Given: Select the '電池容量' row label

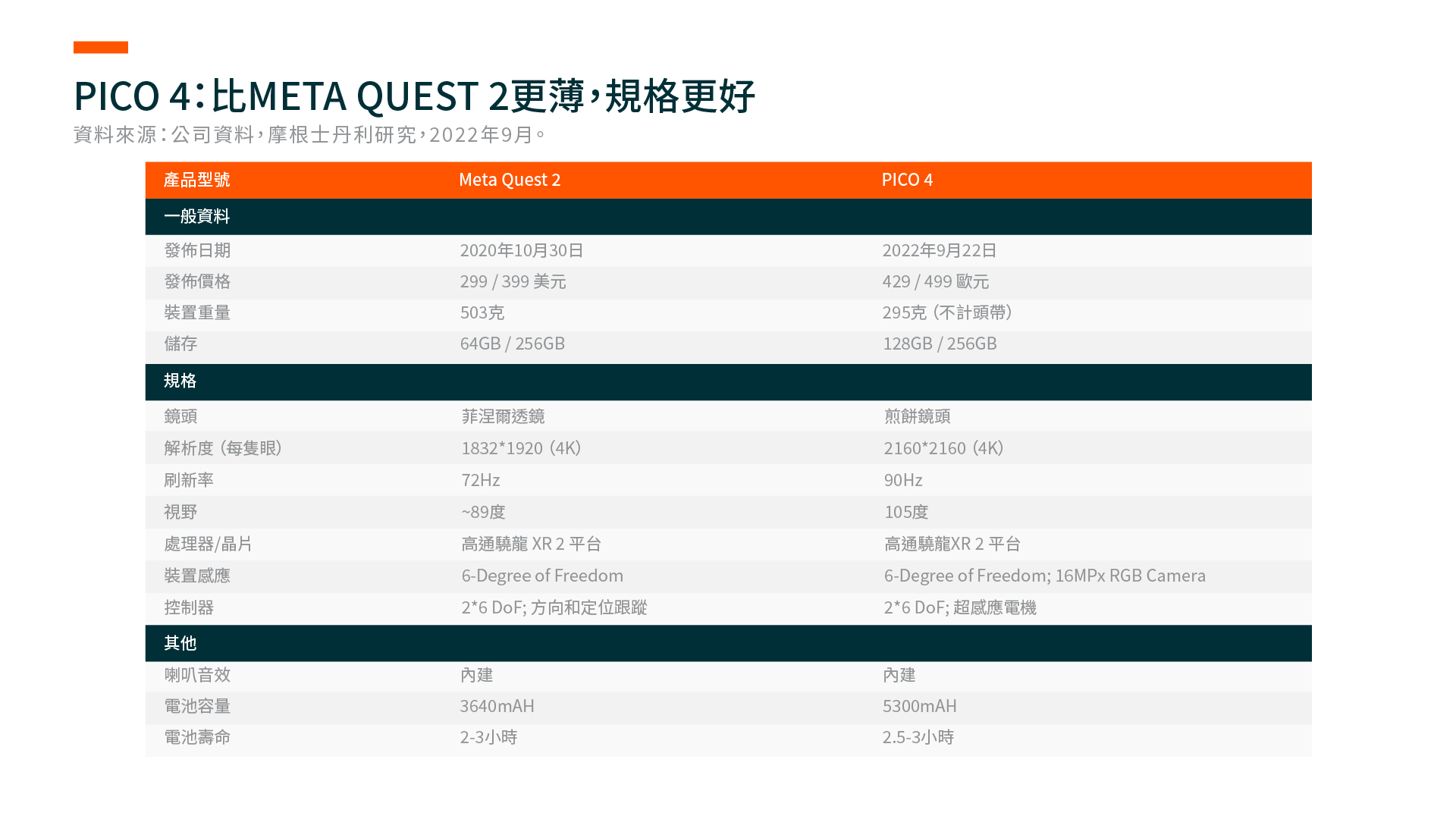Looking at the screenshot, I should (x=197, y=706).
